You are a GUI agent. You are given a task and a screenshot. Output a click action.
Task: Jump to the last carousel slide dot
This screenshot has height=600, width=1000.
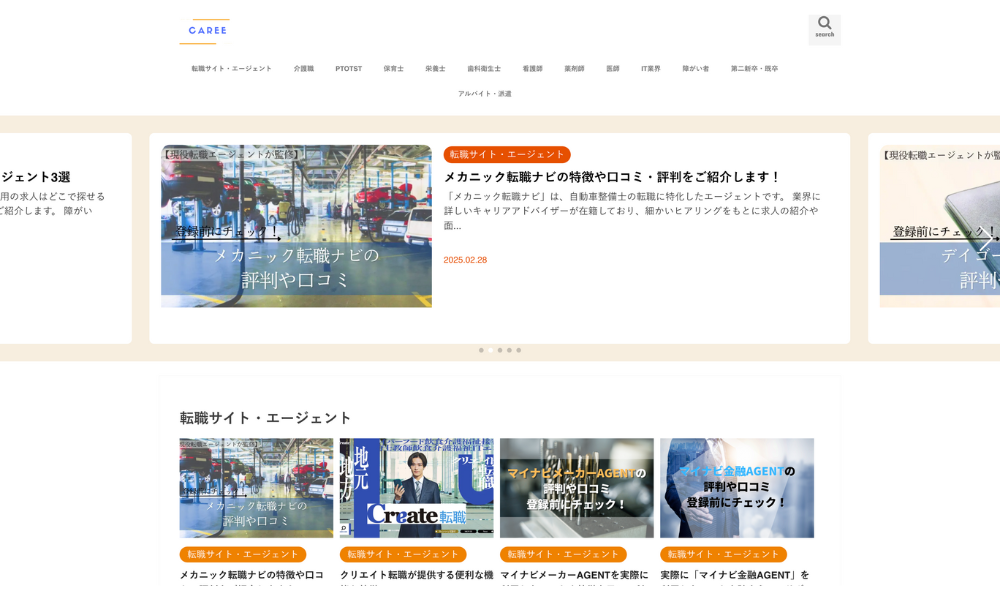[x=518, y=350]
